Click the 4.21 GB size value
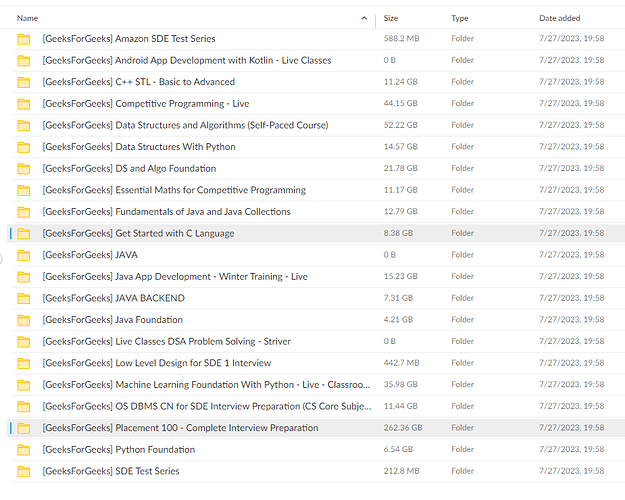The height and width of the screenshot is (500, 625). 398,319
